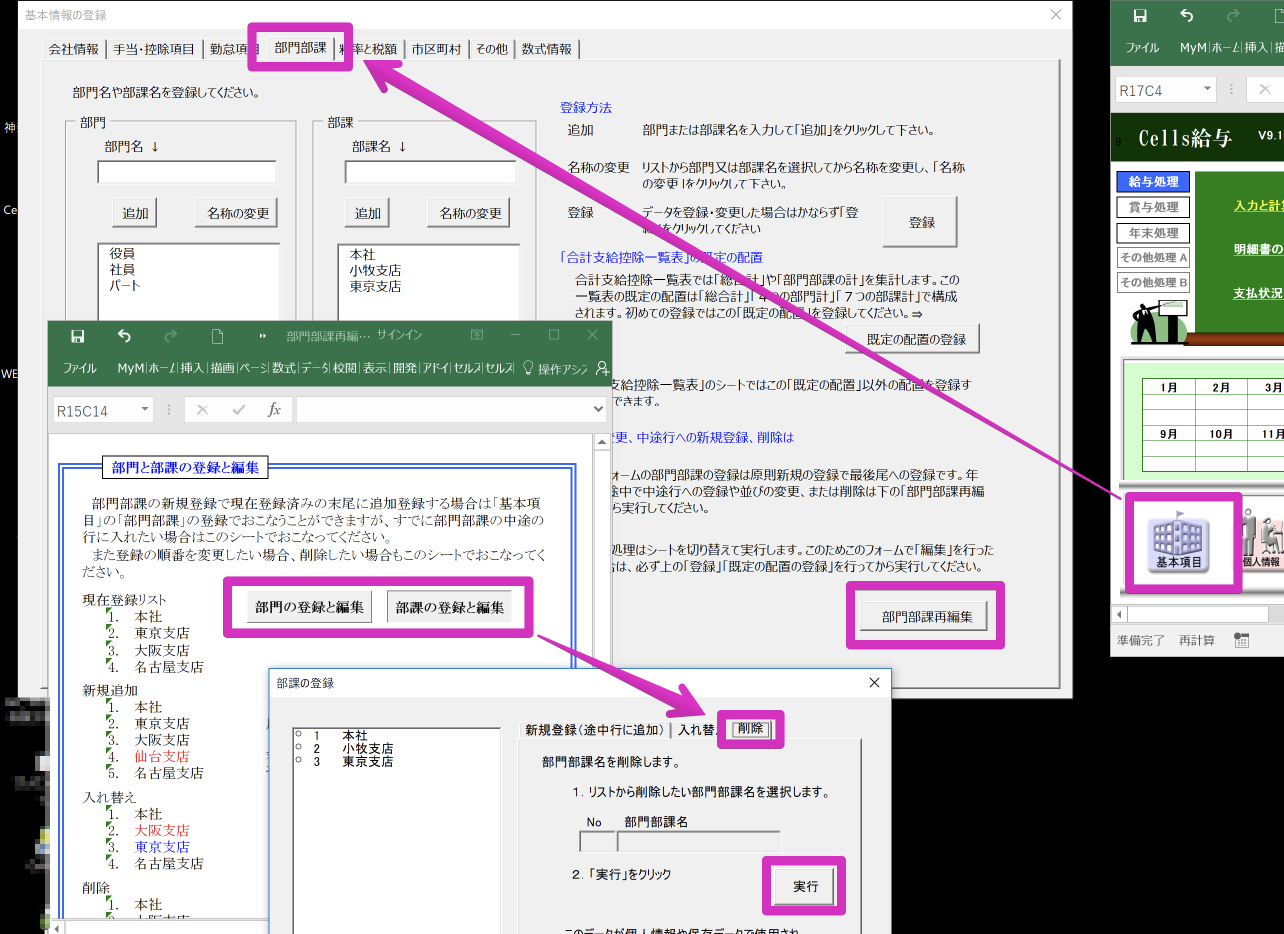Click 登録 button in 基本情報の登録
The image size is (1284, 934).
click(921, 222)
